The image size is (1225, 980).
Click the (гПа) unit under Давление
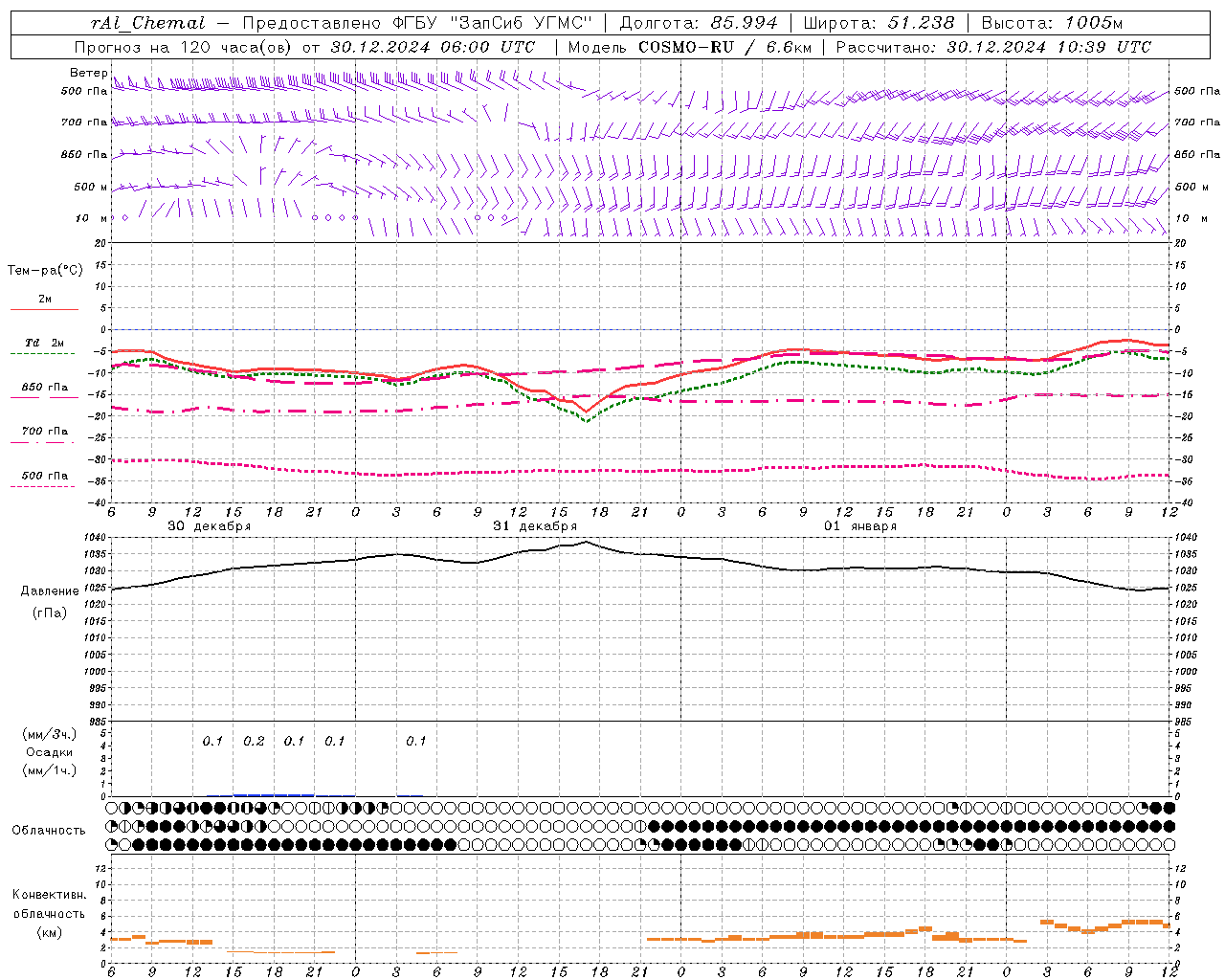pos(50,612)
